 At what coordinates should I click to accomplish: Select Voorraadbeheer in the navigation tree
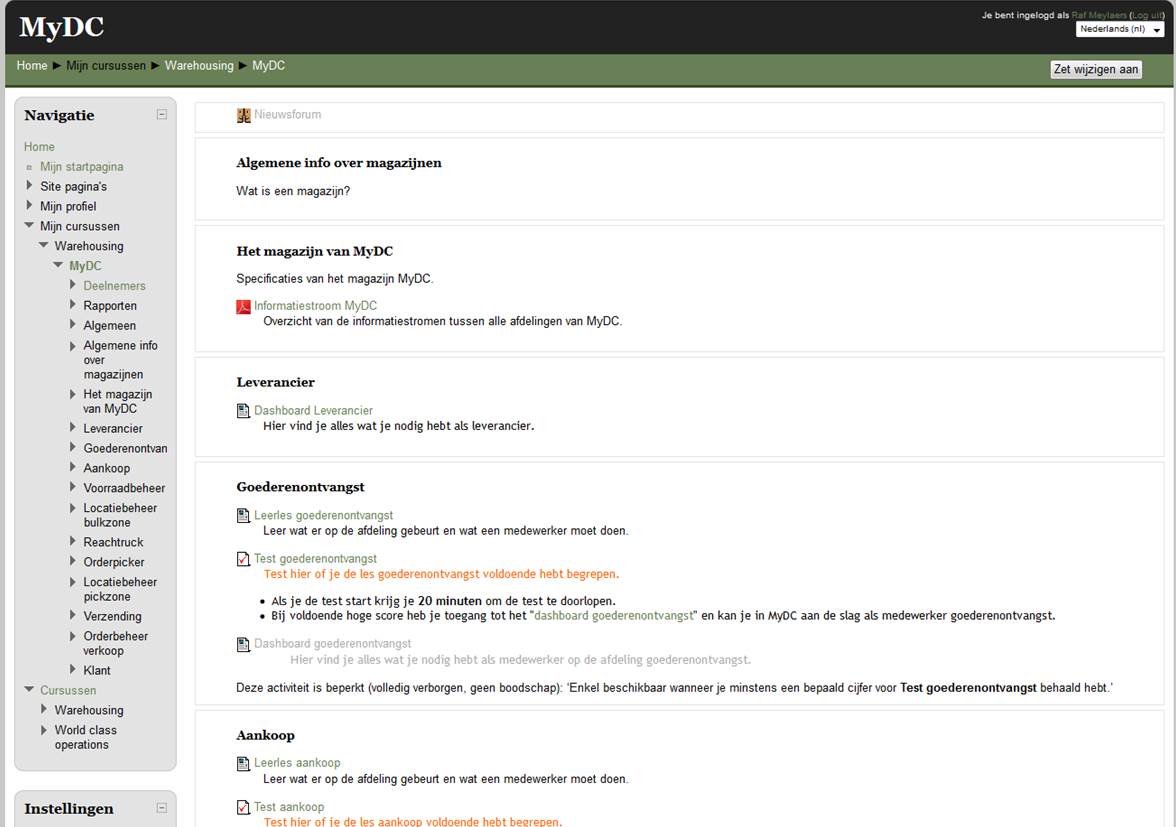124,488
